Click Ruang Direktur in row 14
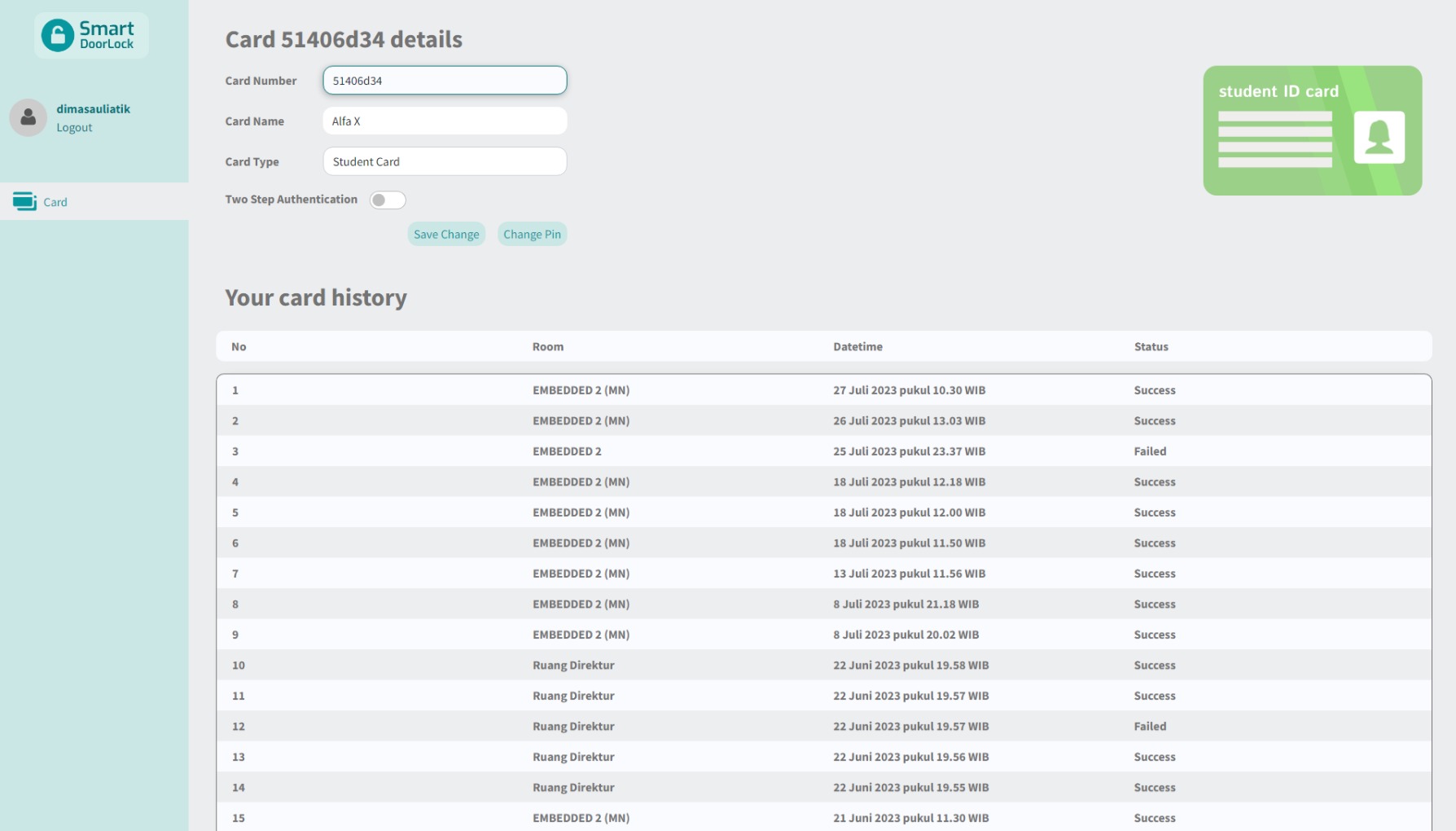 pyautogui.click(x=573, y=787)
